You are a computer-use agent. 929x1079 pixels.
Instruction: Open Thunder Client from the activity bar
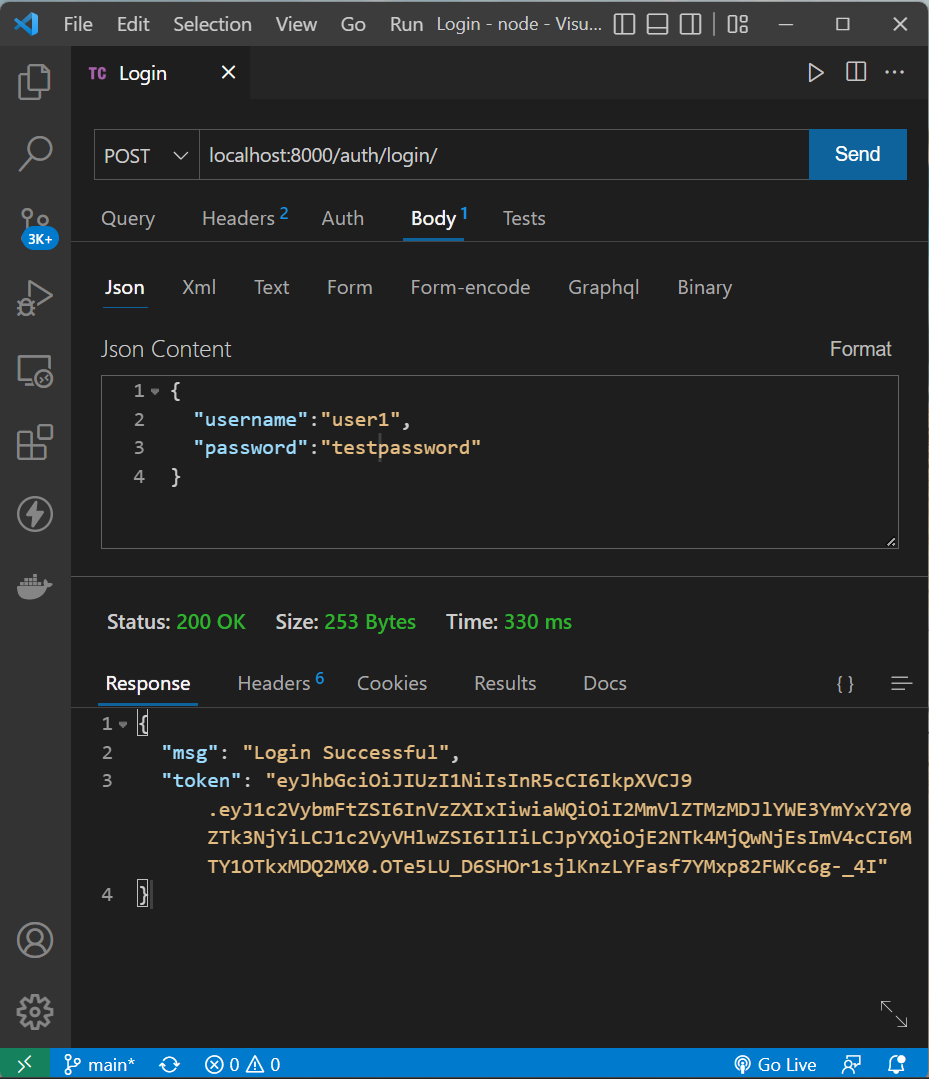pos(35,513)
